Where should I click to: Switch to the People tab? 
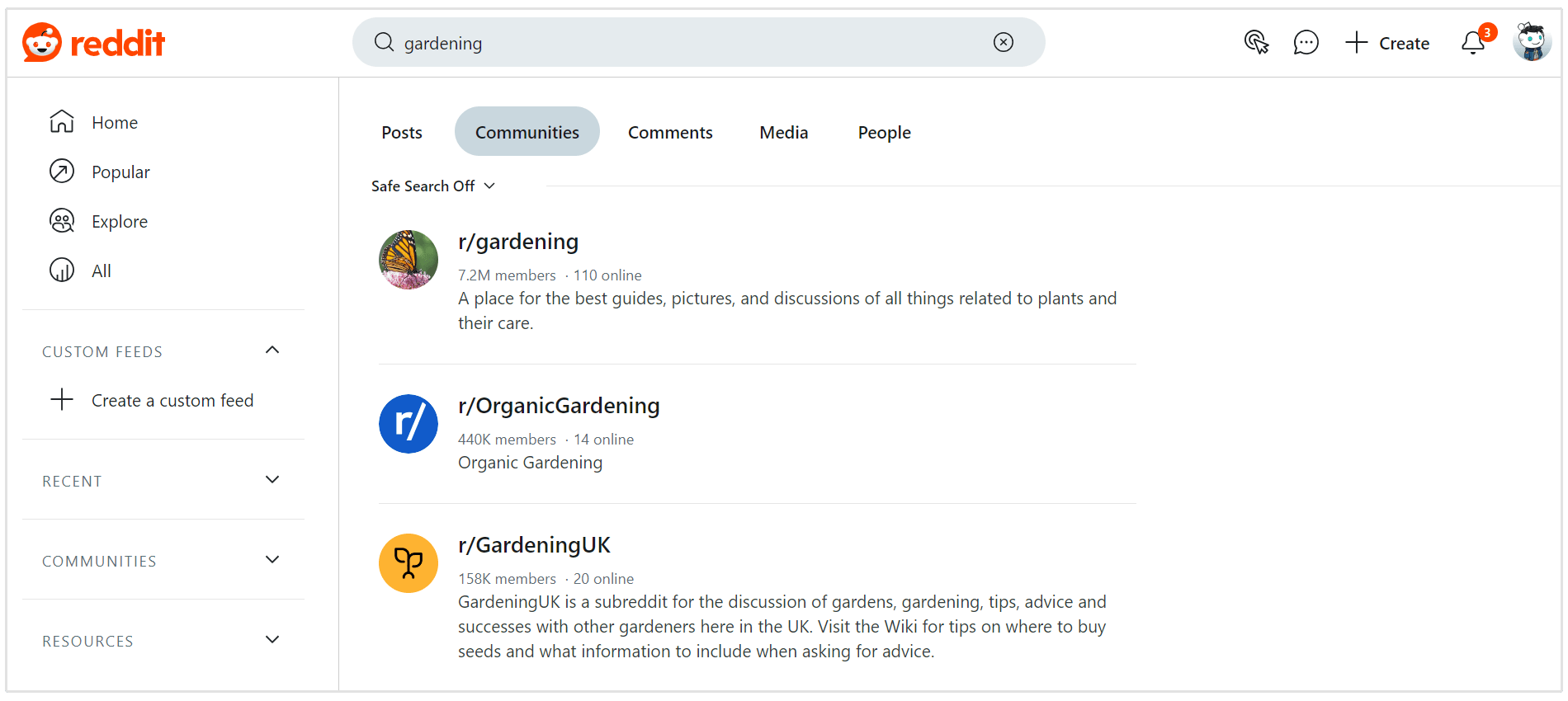click(884, 133)
